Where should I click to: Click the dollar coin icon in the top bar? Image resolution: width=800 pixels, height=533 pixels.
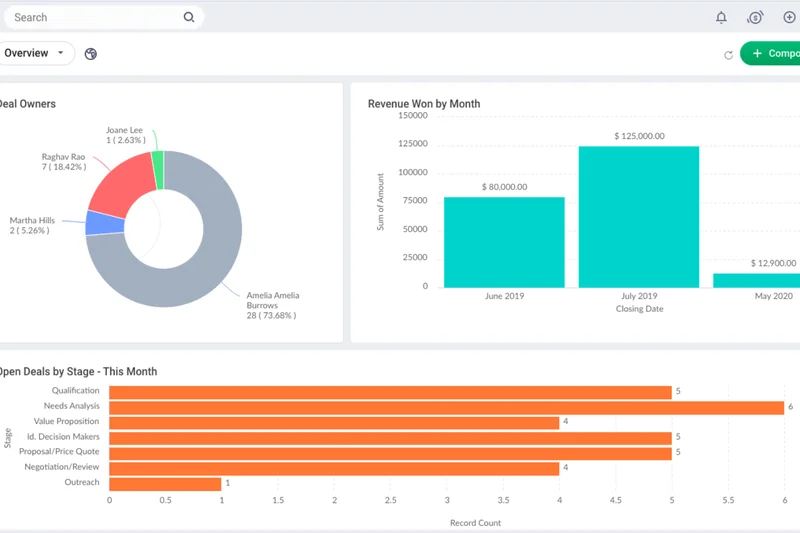coord(755,17)
